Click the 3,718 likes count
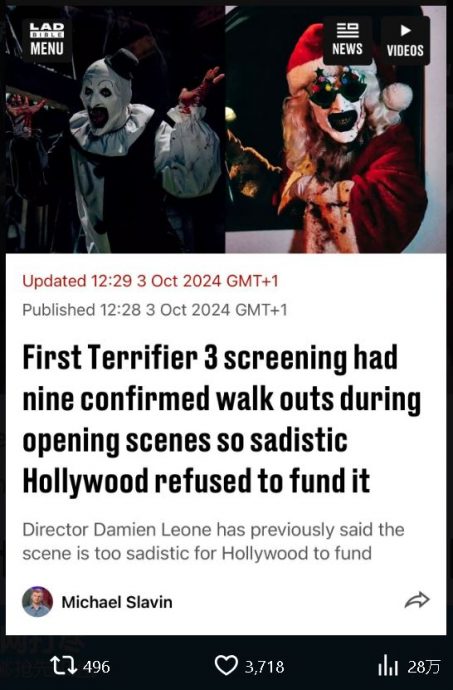This screenshot has width=453, height=690. point(264,667)
